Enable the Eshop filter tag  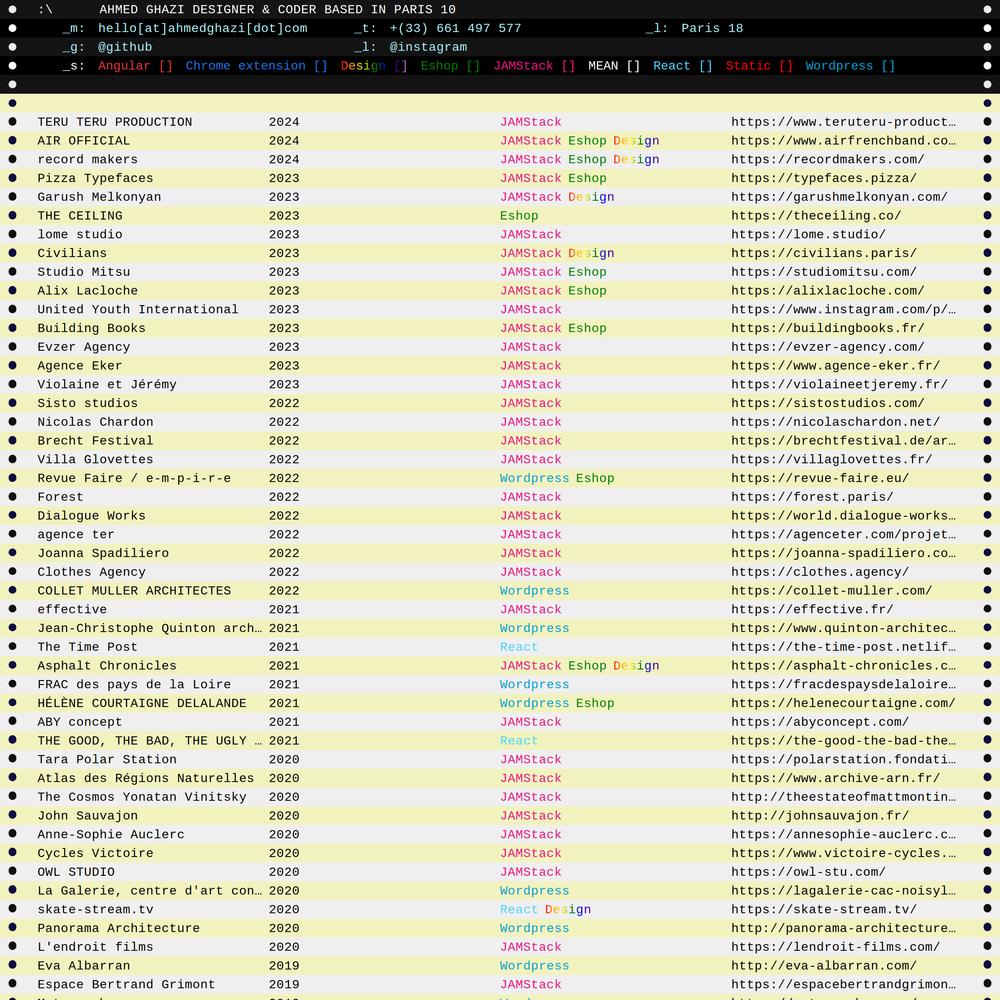450,66
